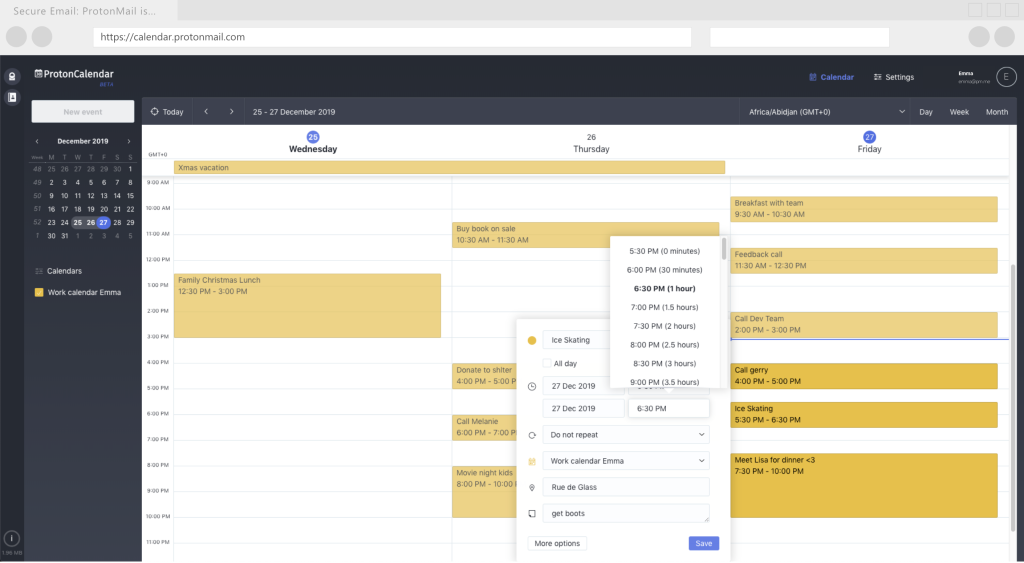
Task: Tick the All day checkbox
Action: [547, 364]
